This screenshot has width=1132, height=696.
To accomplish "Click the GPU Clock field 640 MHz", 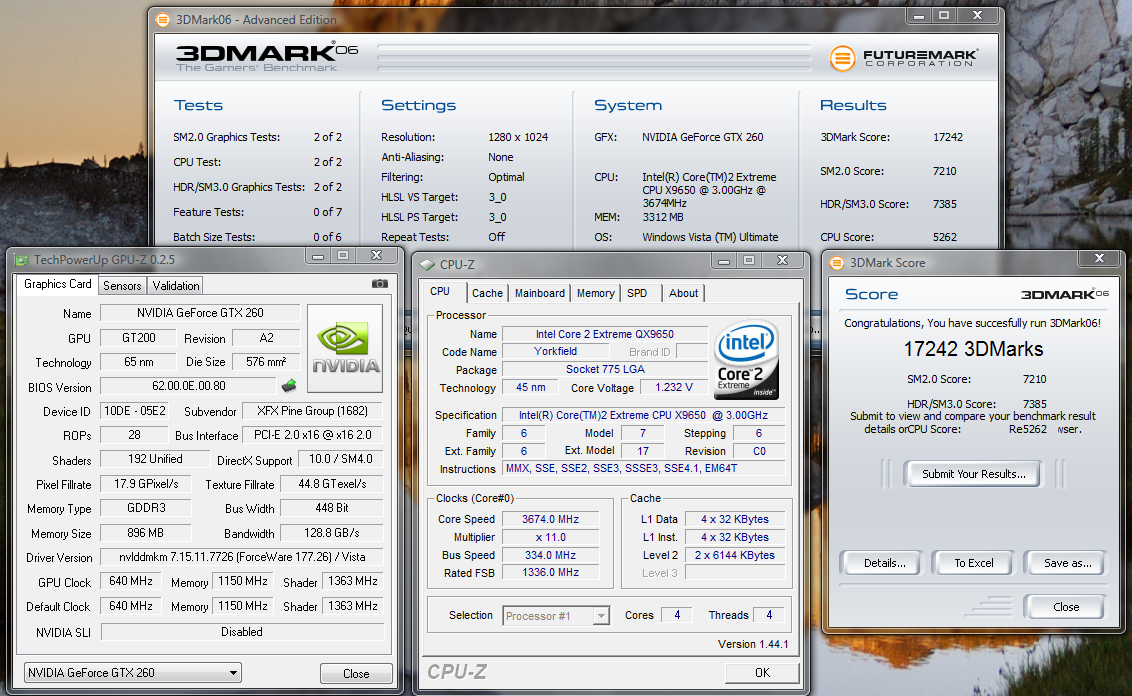I will [x=131, y=581].
